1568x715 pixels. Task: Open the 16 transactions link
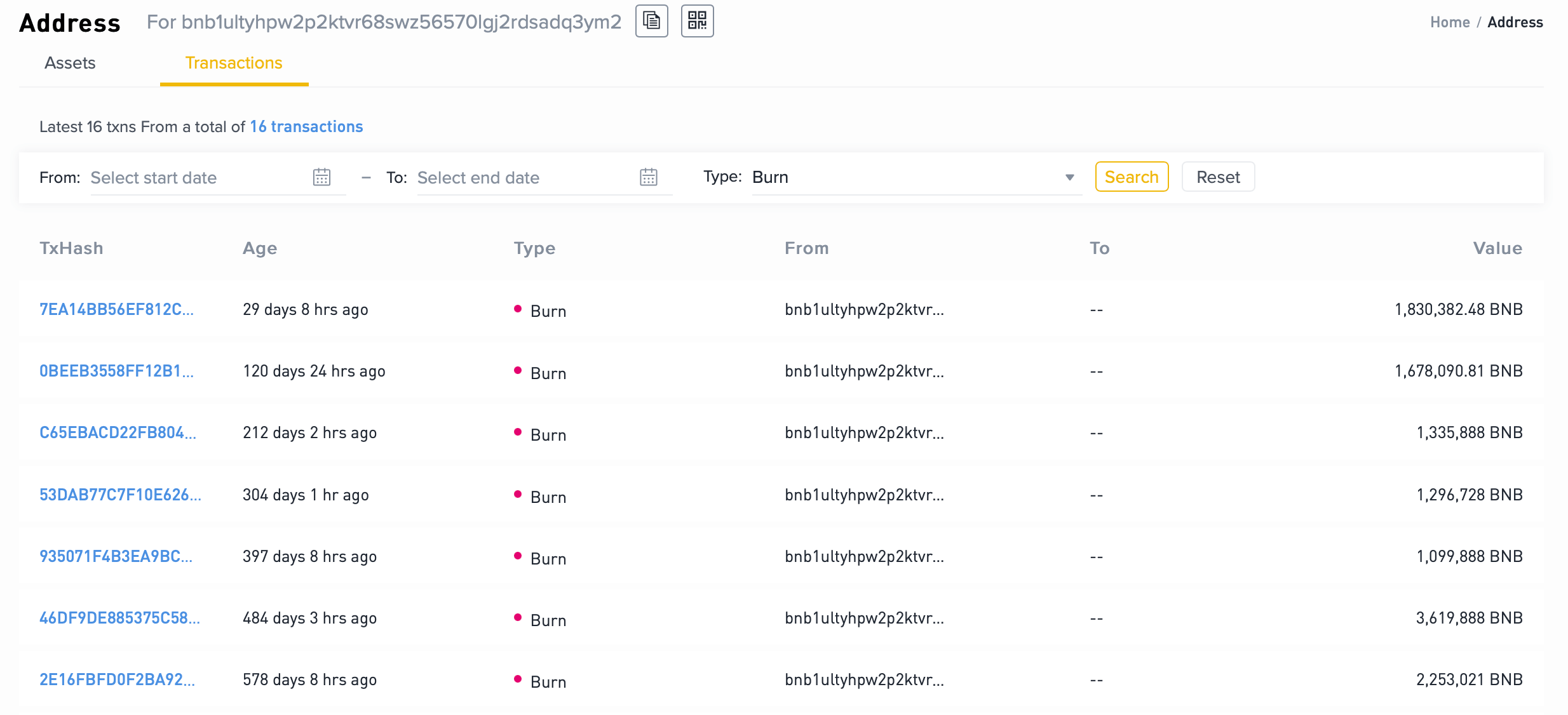(306, 126)
